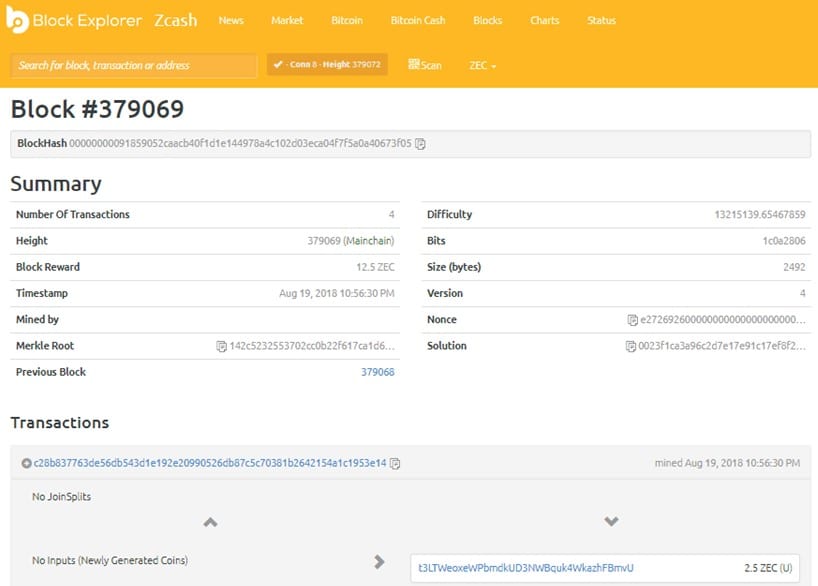Open the Status menu item

(x=602, y=20)
